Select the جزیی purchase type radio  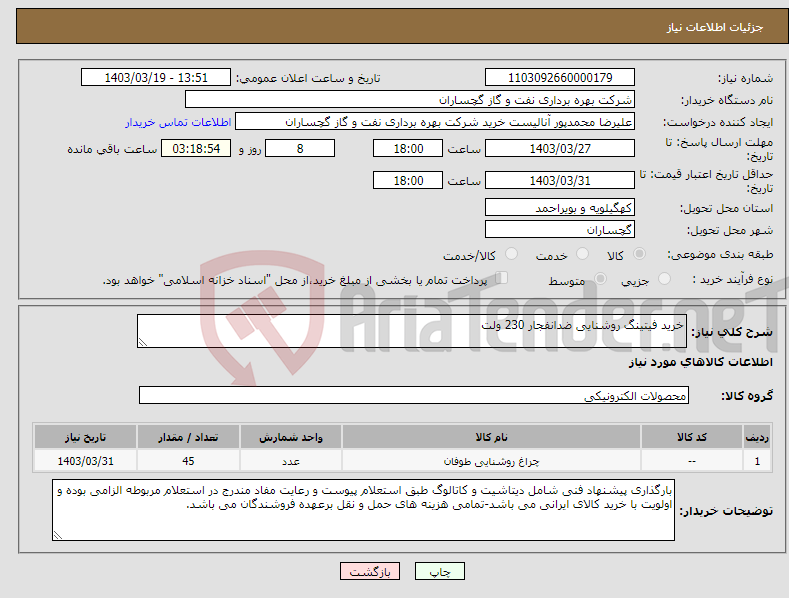coord(664,278)
